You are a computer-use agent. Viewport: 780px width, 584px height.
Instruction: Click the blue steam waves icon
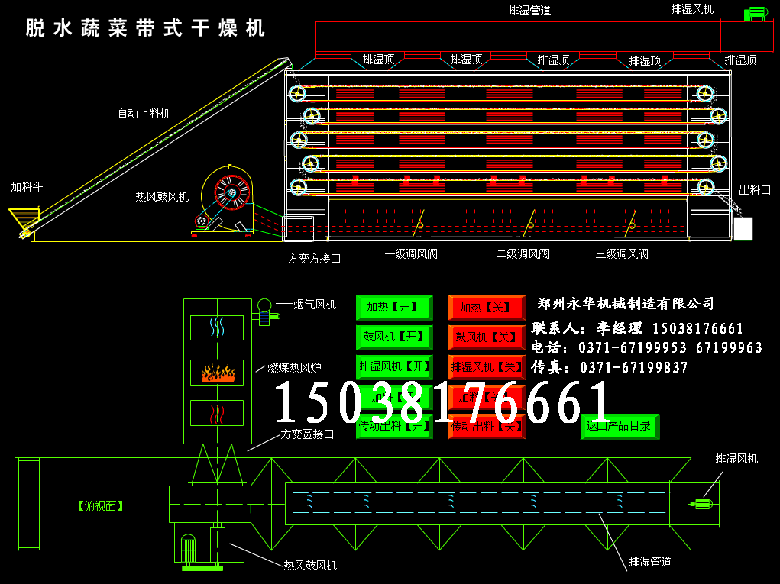pos(216,326)
